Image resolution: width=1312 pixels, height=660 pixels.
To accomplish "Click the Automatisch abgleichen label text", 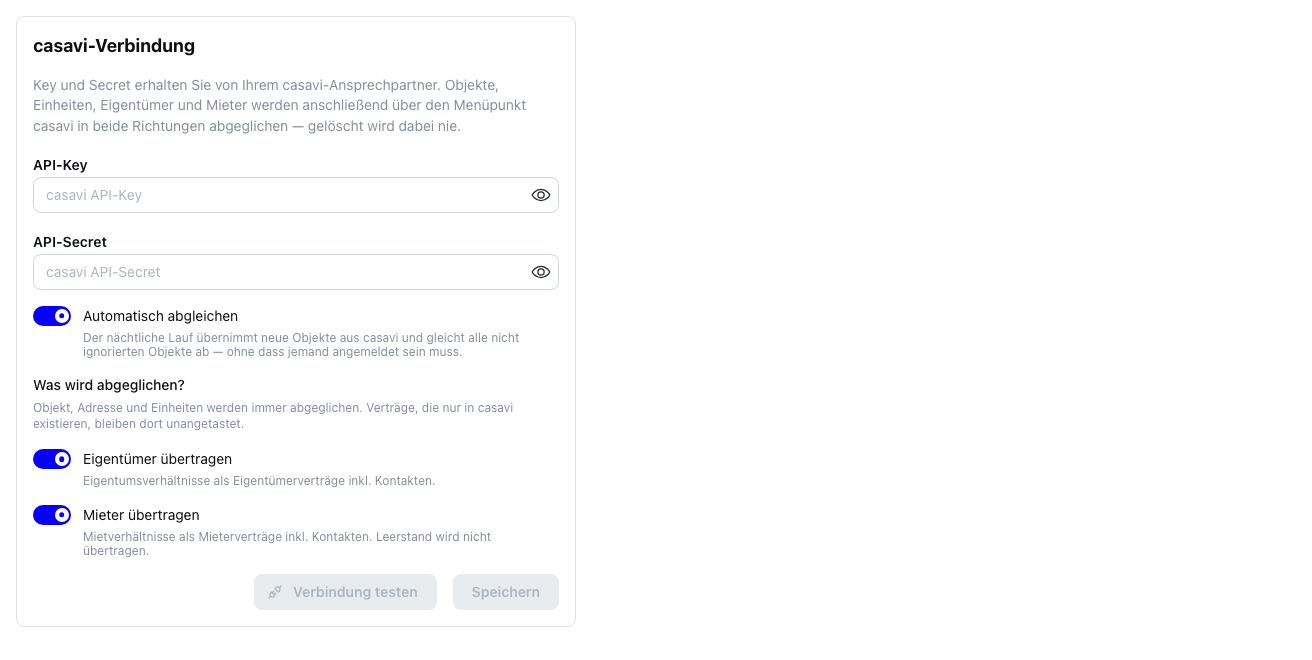I will click(160, 316).
